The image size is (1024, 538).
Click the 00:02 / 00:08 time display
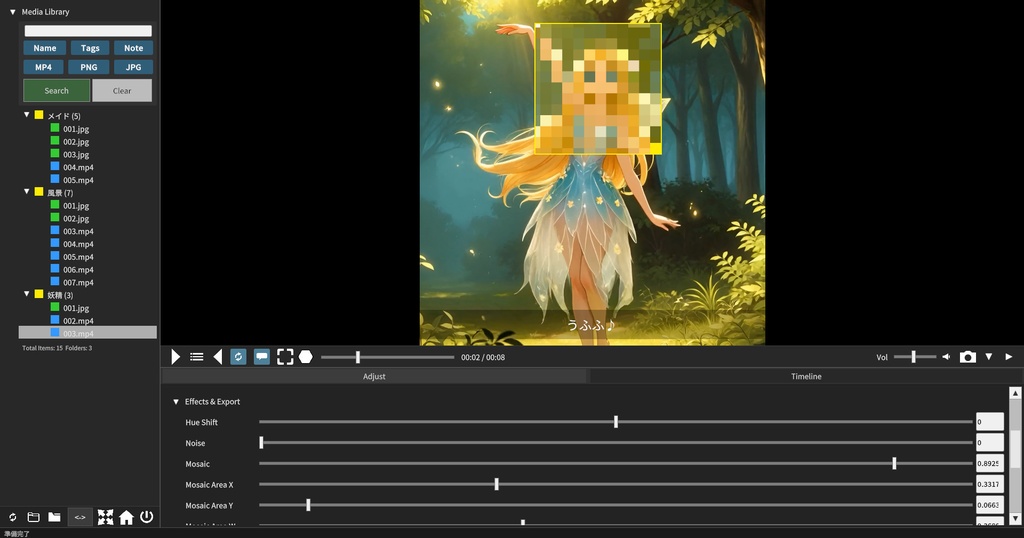(483, 357)
